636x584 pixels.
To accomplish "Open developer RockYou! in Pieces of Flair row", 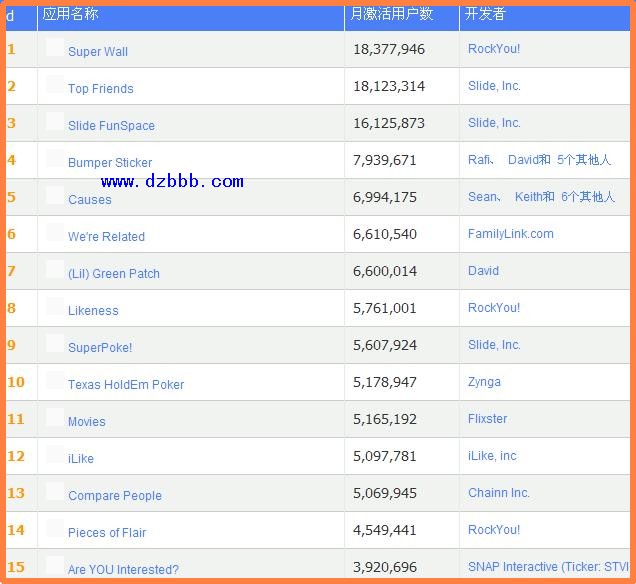I will (494, 530).
